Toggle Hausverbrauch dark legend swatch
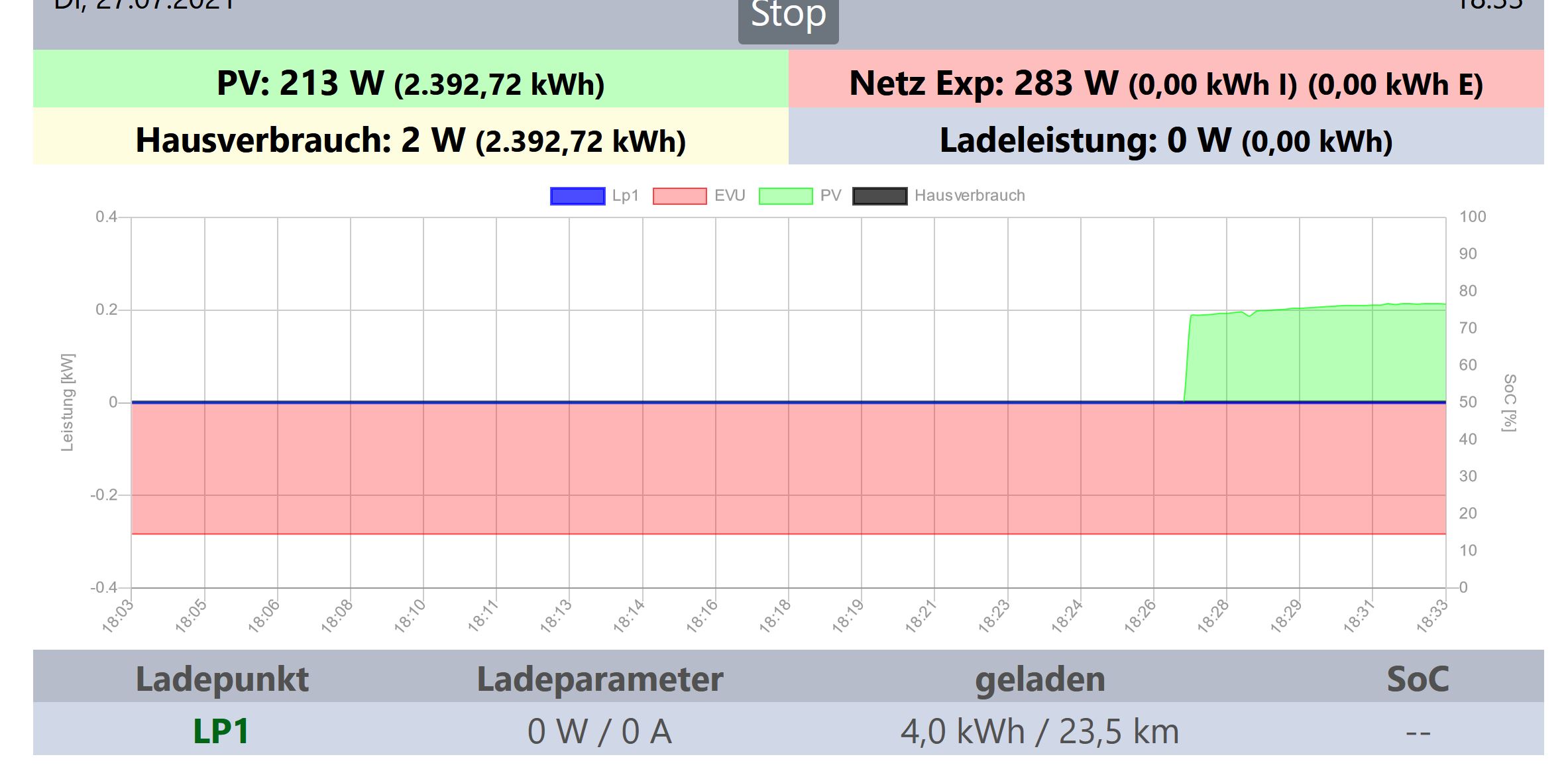This screenshot has width=1568, height=777. pos(879,196)
